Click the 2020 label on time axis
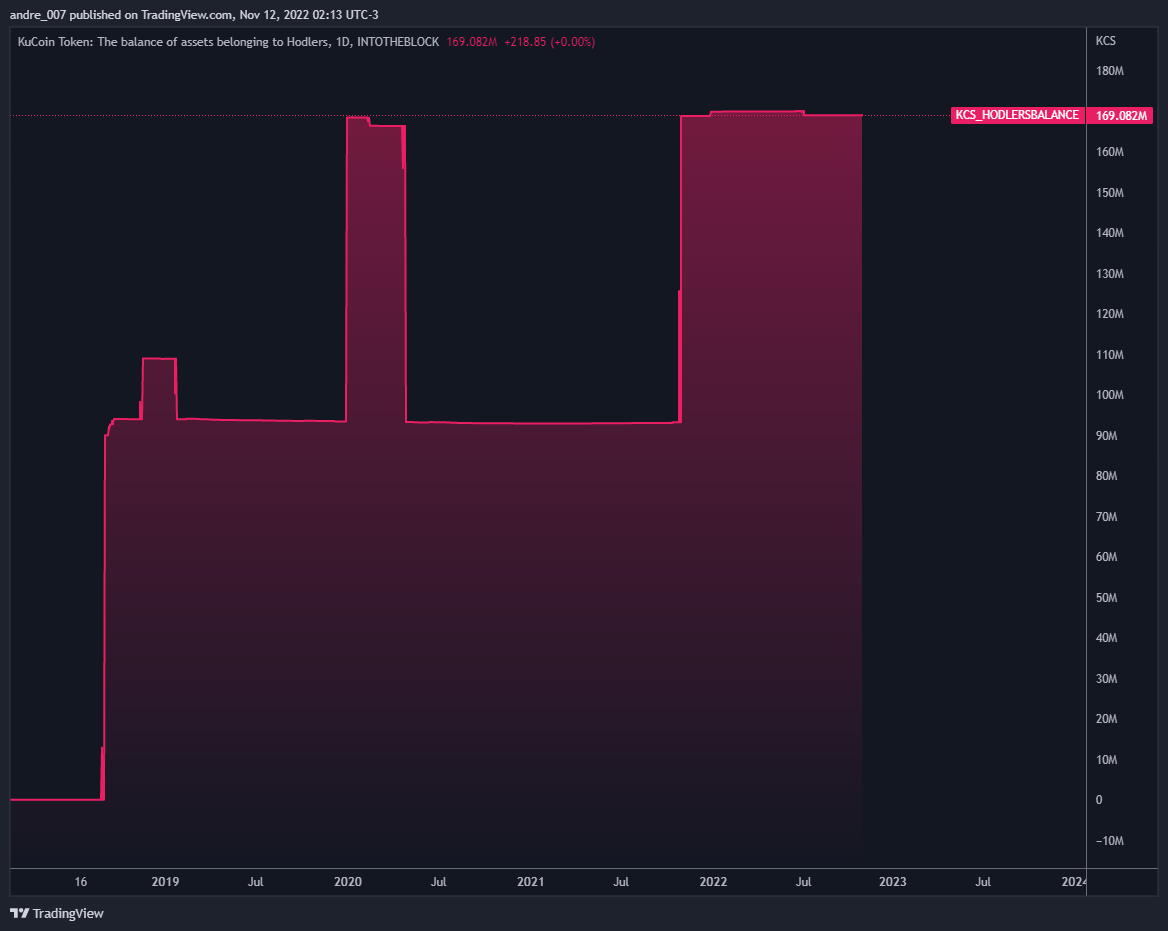 tap(348, 882)
